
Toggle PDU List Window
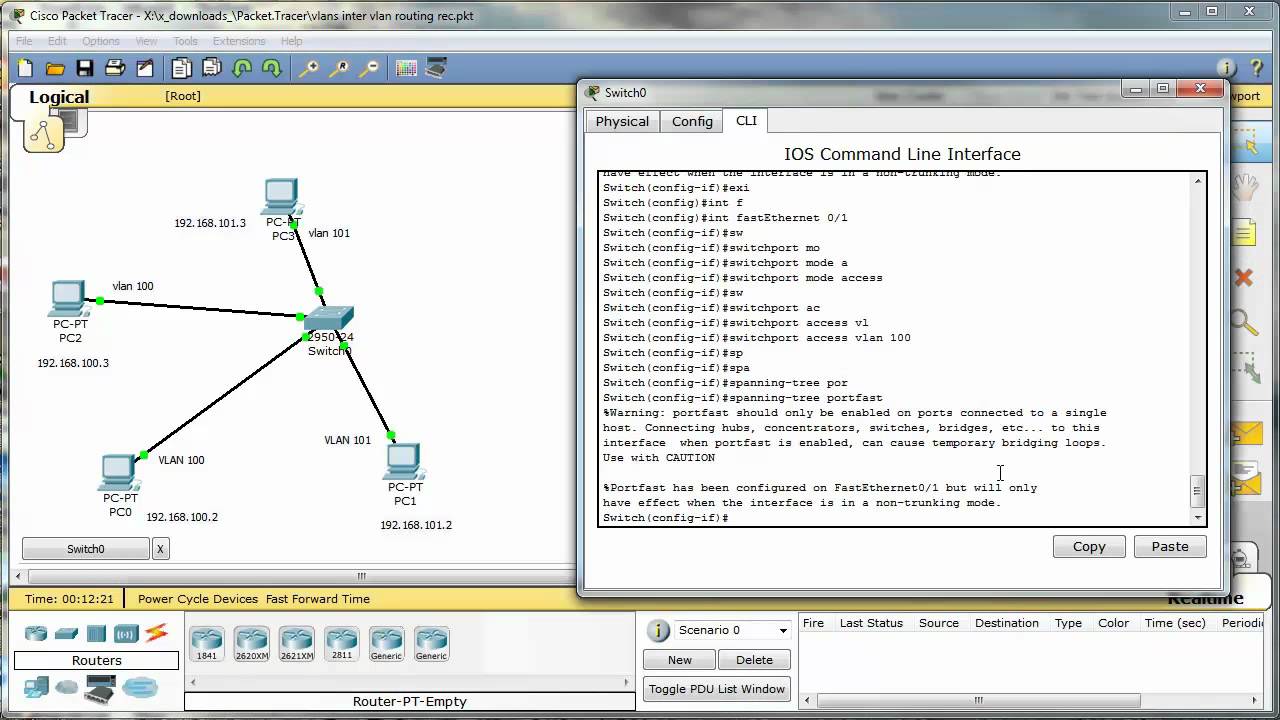point(717,689)
